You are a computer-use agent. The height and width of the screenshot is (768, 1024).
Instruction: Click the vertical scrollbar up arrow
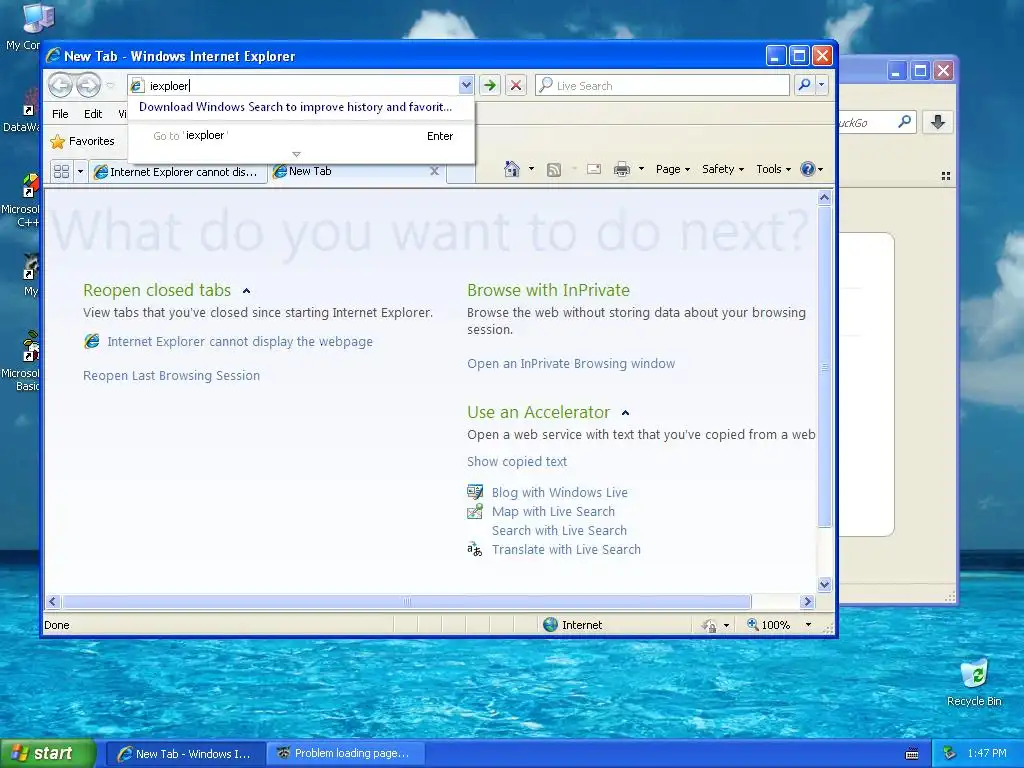824,197
